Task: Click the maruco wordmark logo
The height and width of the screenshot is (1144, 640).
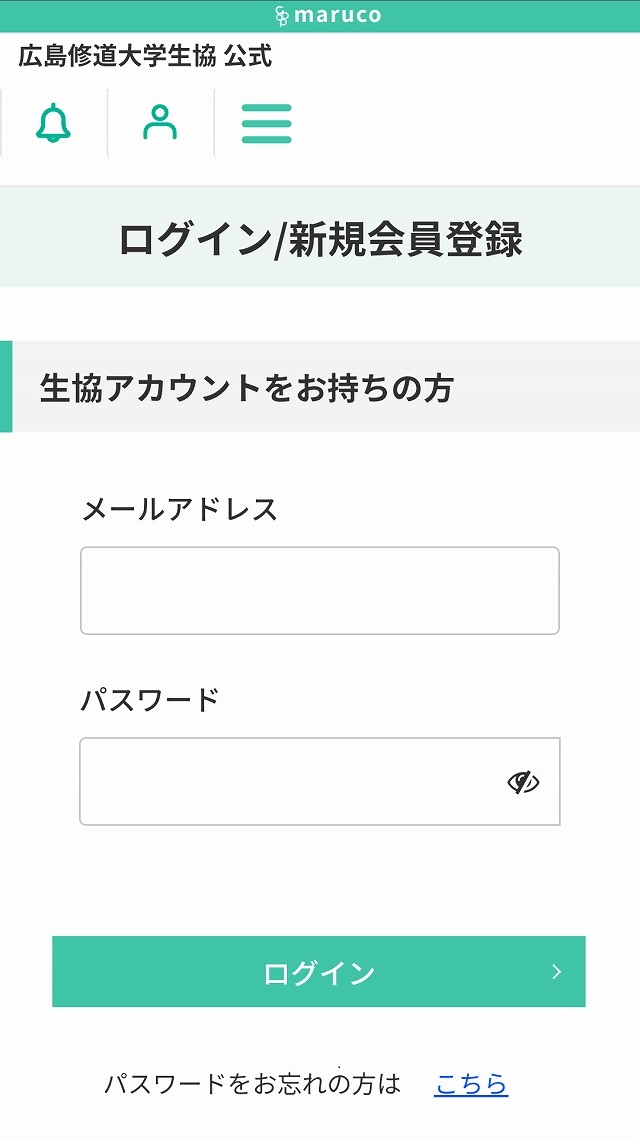Action: pyautogui.click(x=340, y=15)
